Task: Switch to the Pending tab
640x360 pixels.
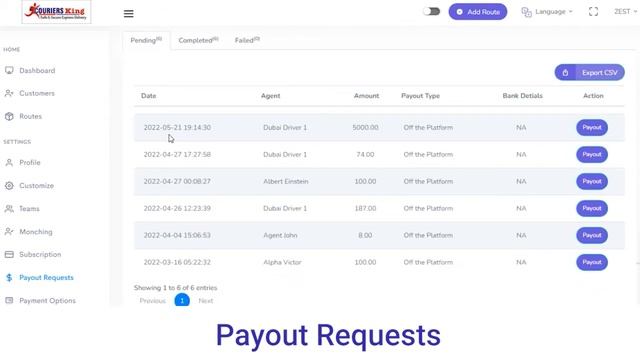Action: point(146,40)
